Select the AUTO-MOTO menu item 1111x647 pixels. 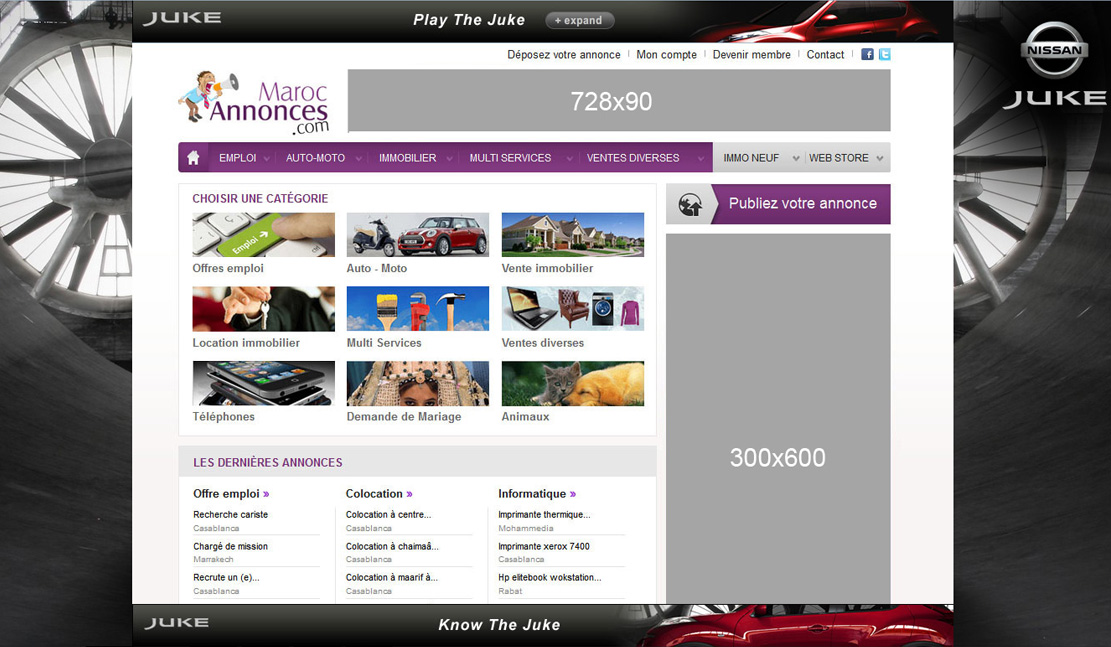pos(315,158)
